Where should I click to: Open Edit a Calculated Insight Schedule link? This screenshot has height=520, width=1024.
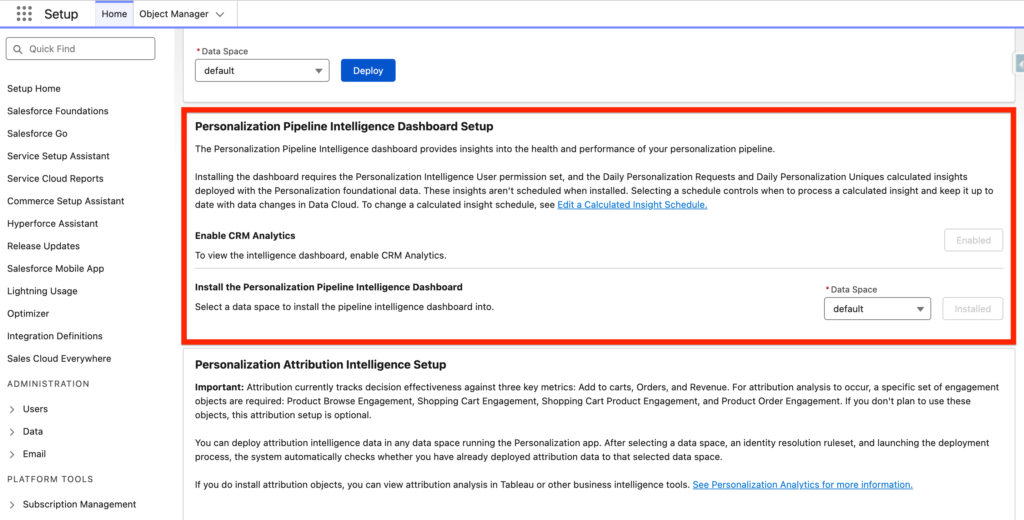pos(632,204)
